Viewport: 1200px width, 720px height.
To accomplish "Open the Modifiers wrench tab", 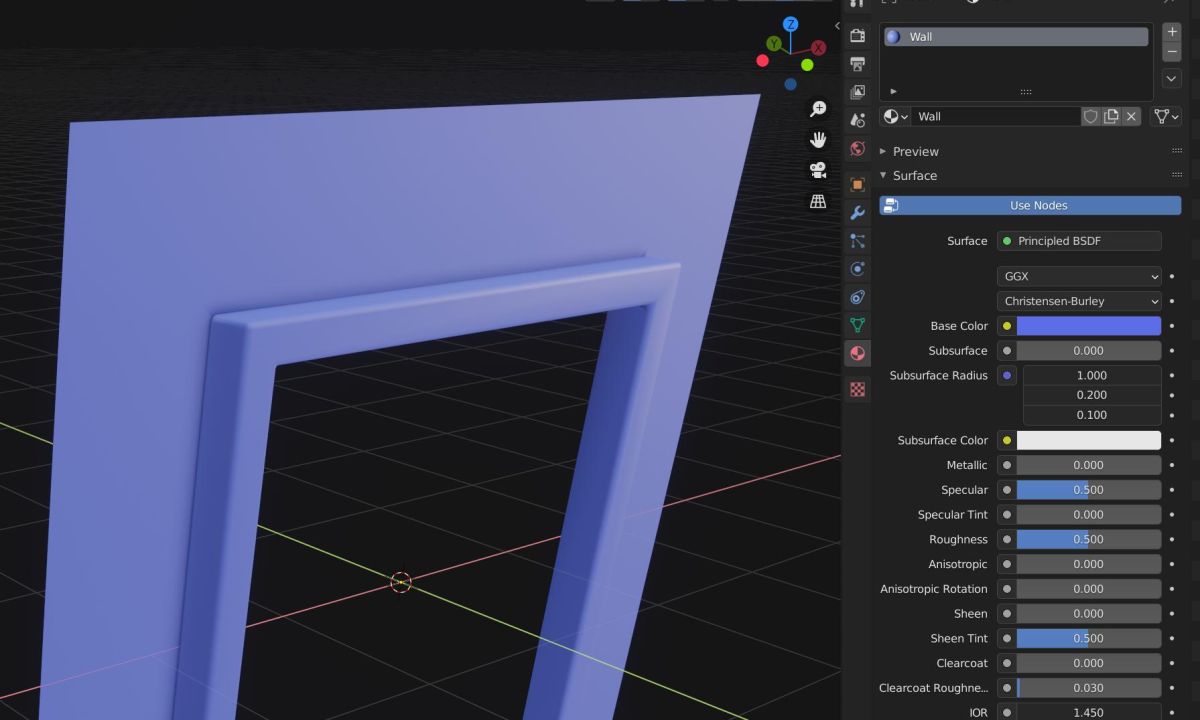I will (857, 213).
